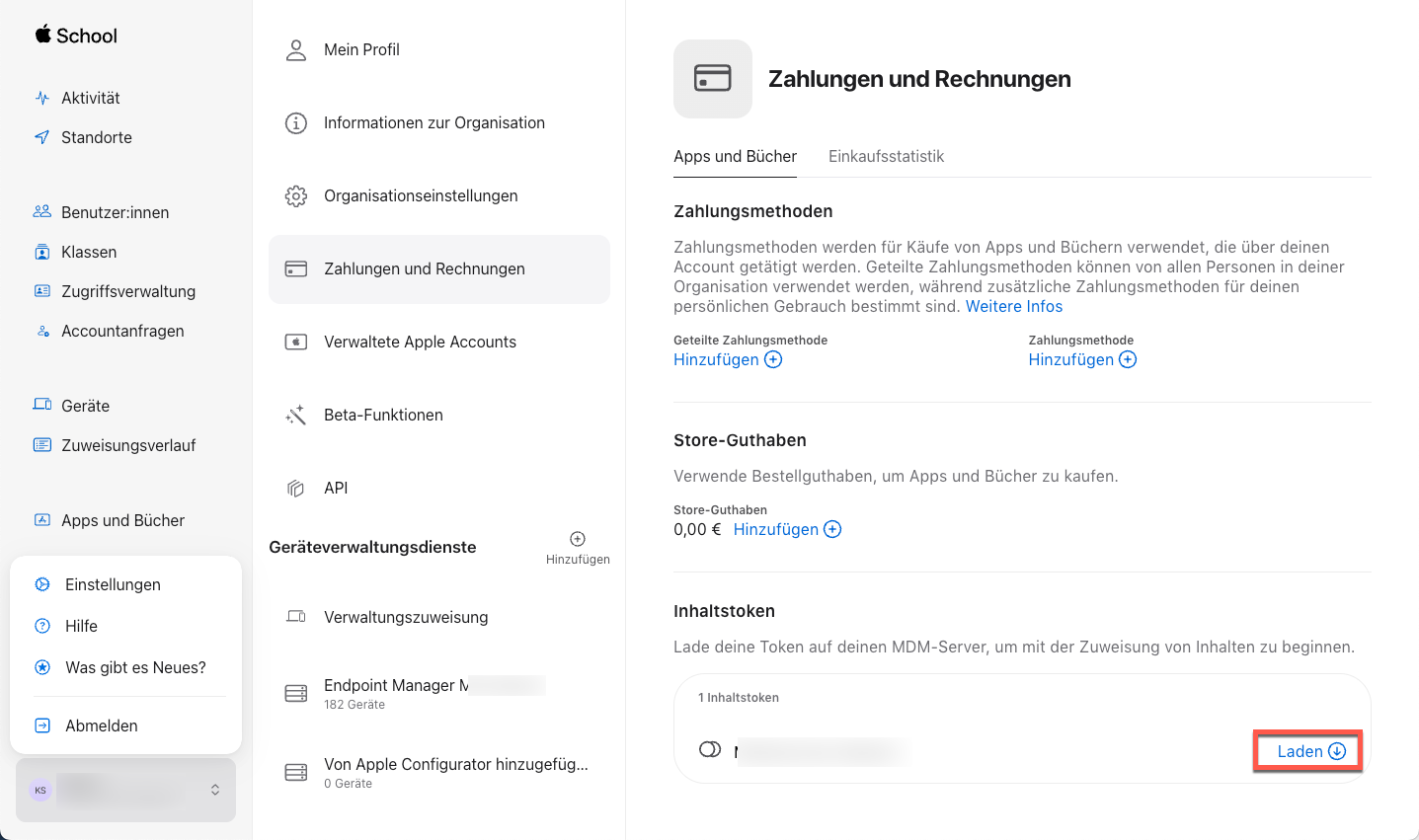Click the Aktivität pulse icon in sidebar
The image size is (1419, 840).
(42, 98)
